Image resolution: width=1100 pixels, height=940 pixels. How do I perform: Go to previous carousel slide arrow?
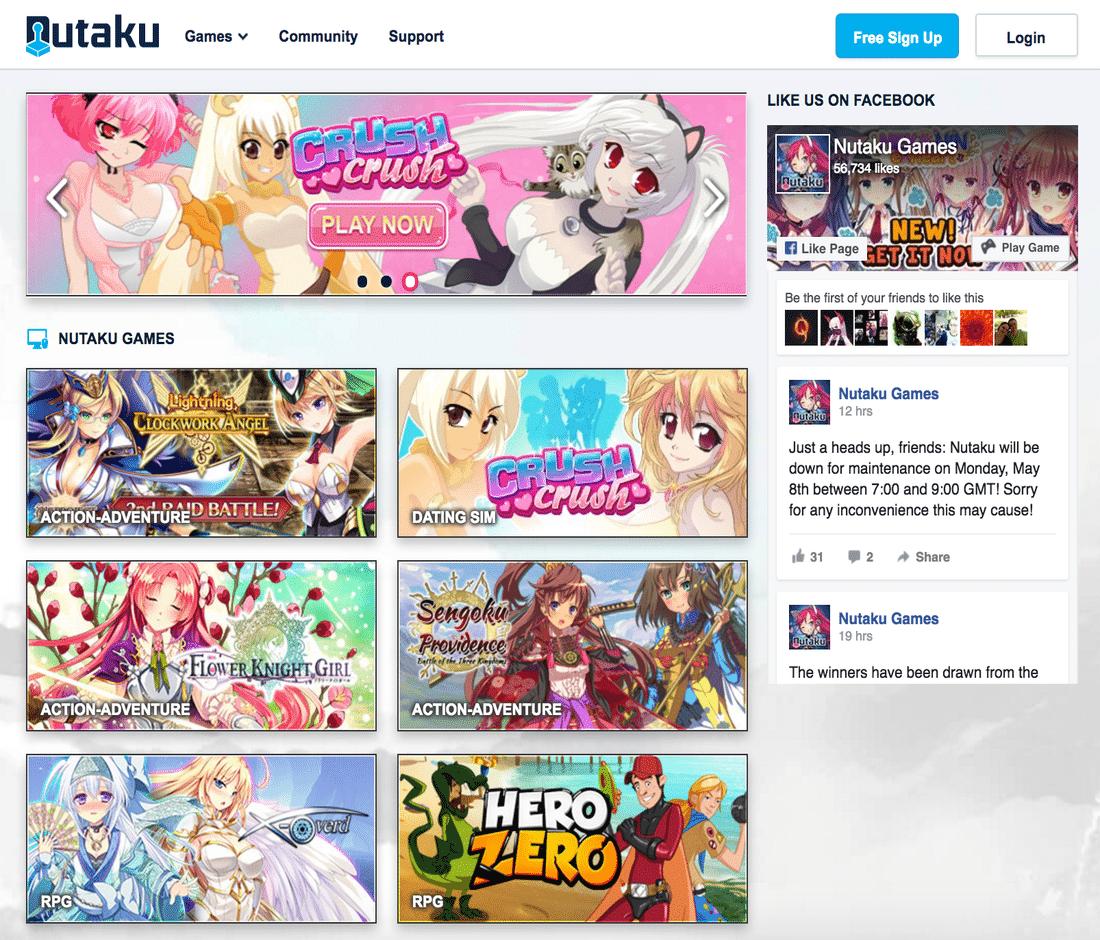pos(57,198)
